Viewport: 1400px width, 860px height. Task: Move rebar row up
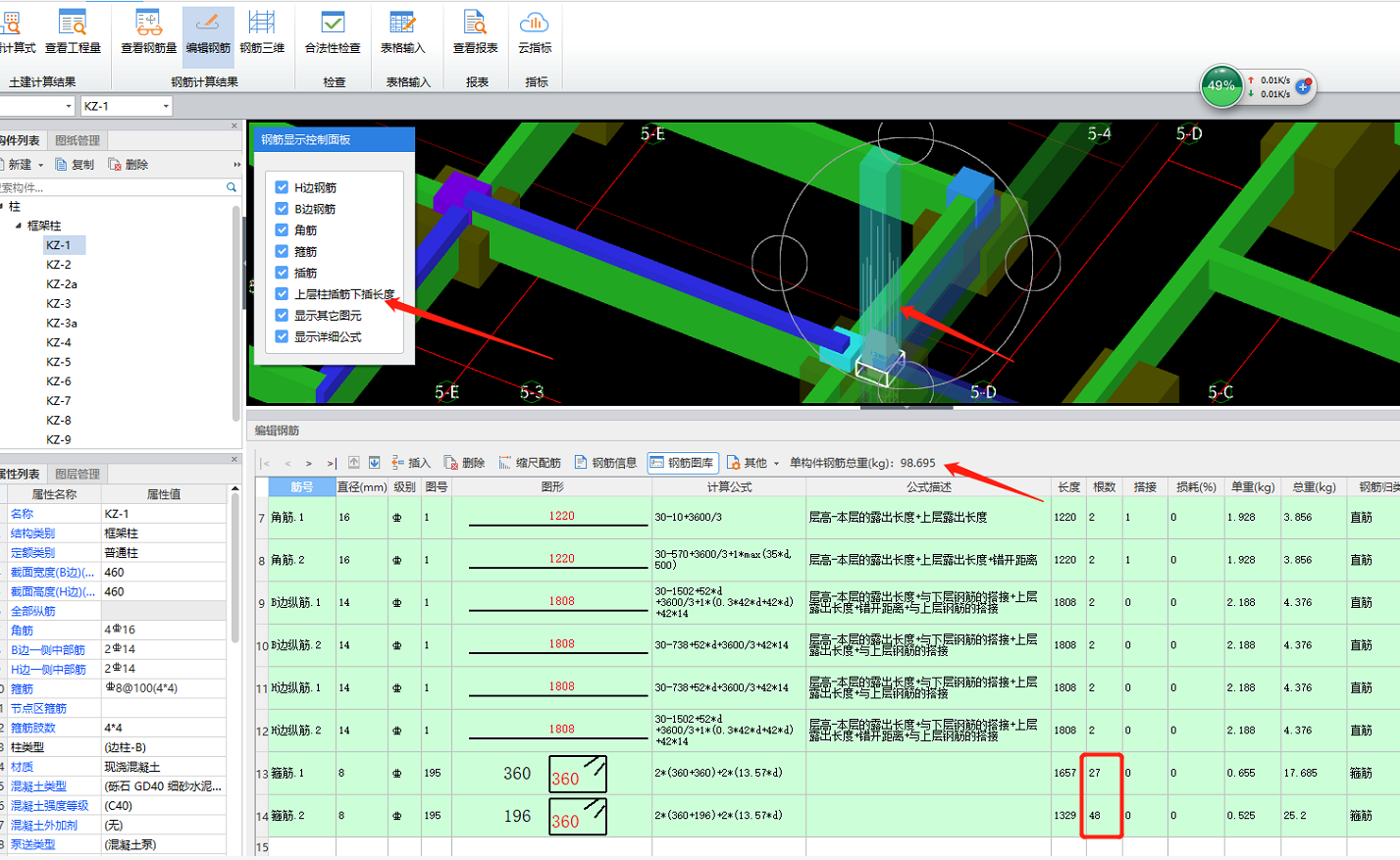(354, 463)
